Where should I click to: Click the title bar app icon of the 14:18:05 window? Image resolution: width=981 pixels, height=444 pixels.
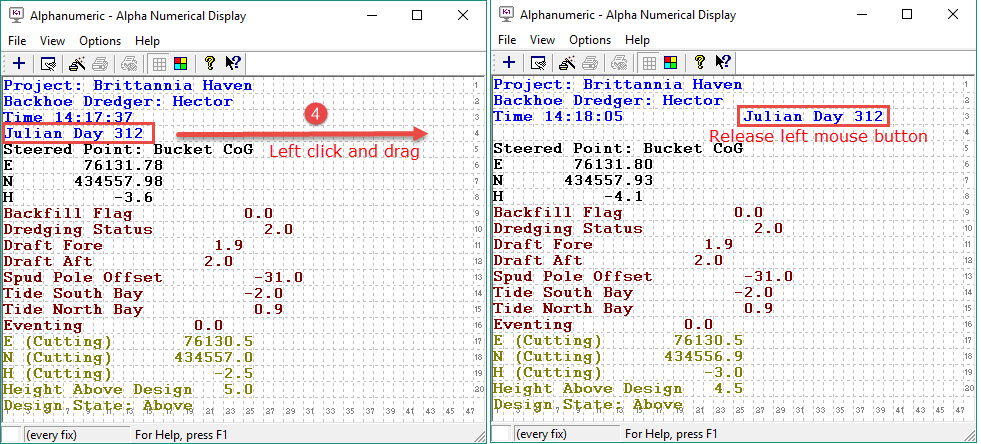(507, 15)
